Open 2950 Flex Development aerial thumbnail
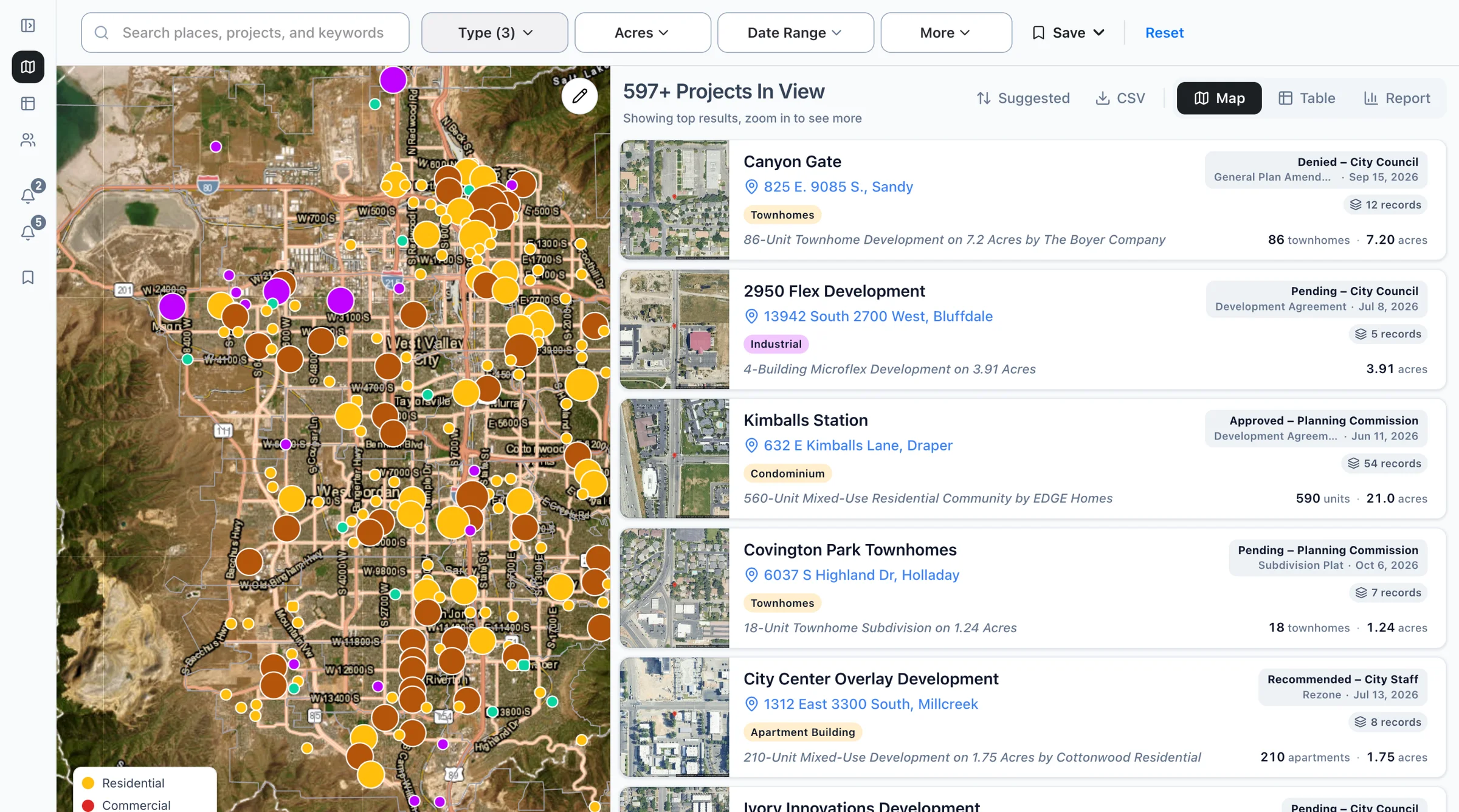Image resolution: width=1459 pixels, height=812 pixels. (x=674, y=329)
